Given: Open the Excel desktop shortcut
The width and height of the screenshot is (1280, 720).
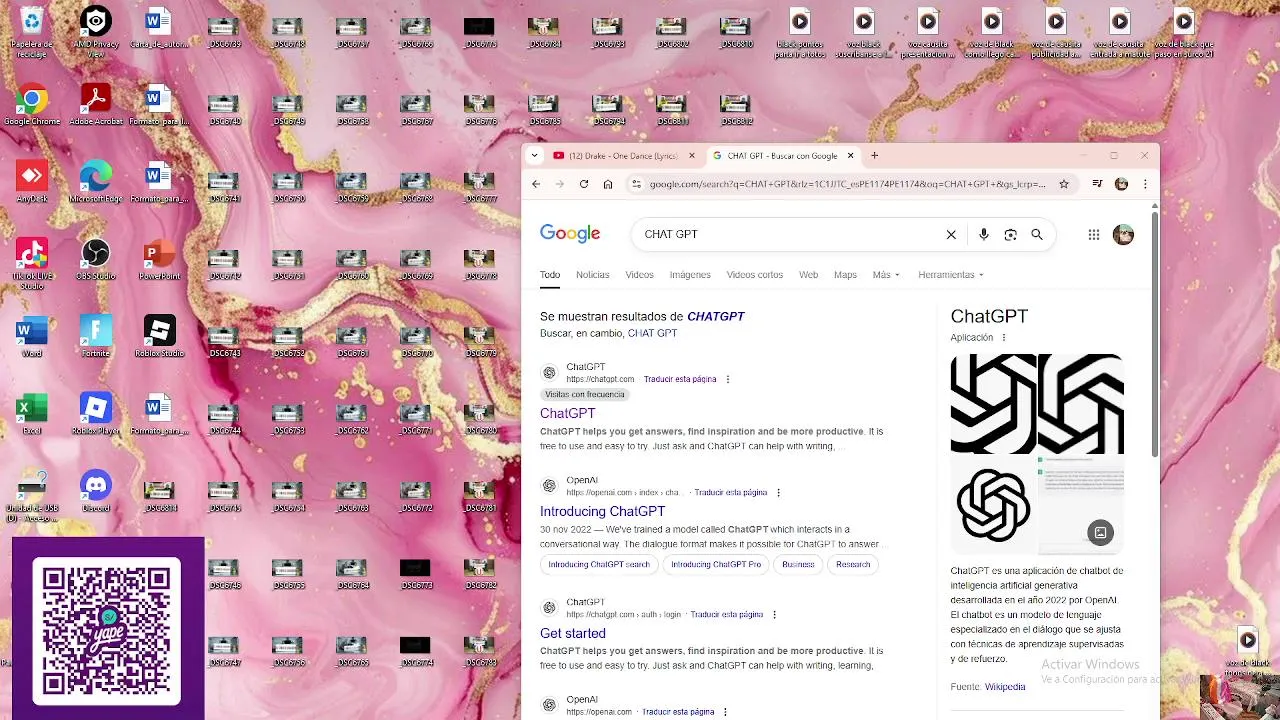Looking at the screenshot, I should [31, 413].
